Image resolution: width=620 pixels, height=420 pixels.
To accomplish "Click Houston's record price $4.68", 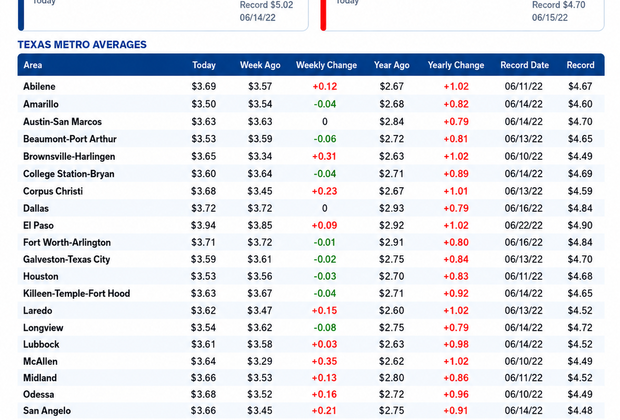I will (x=580, y=276).
